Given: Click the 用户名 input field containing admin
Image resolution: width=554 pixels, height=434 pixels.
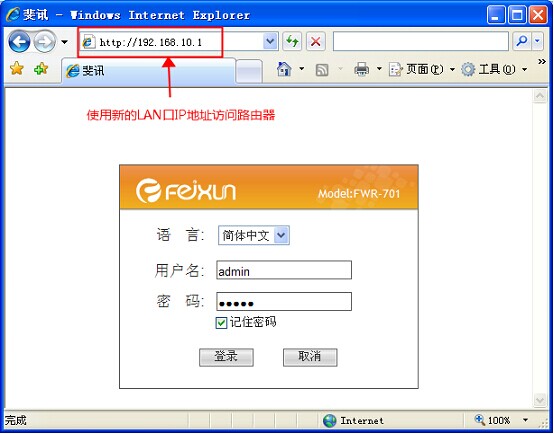Looking at the screenshot, I should [x=284, y=270].
